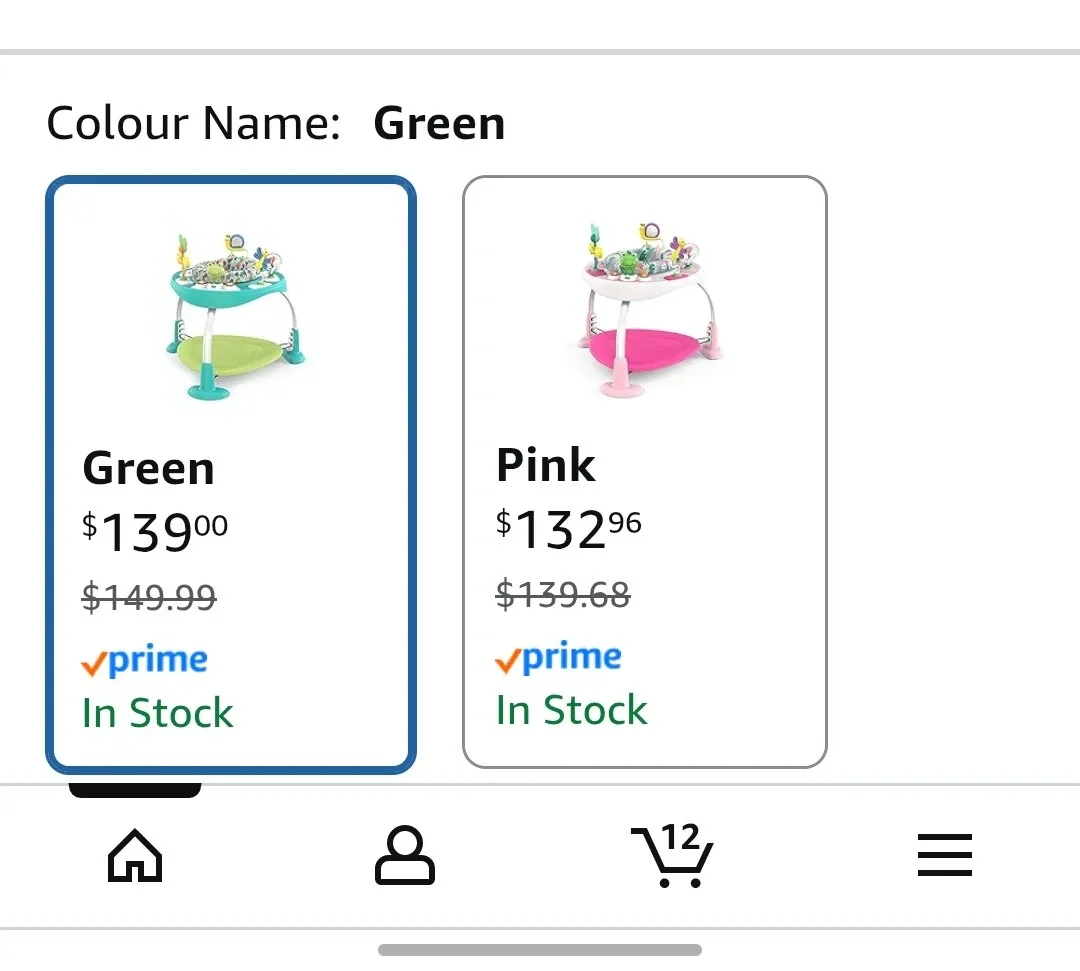
Task: Tap the Colour Name heading label
Action: coord(194,124)
